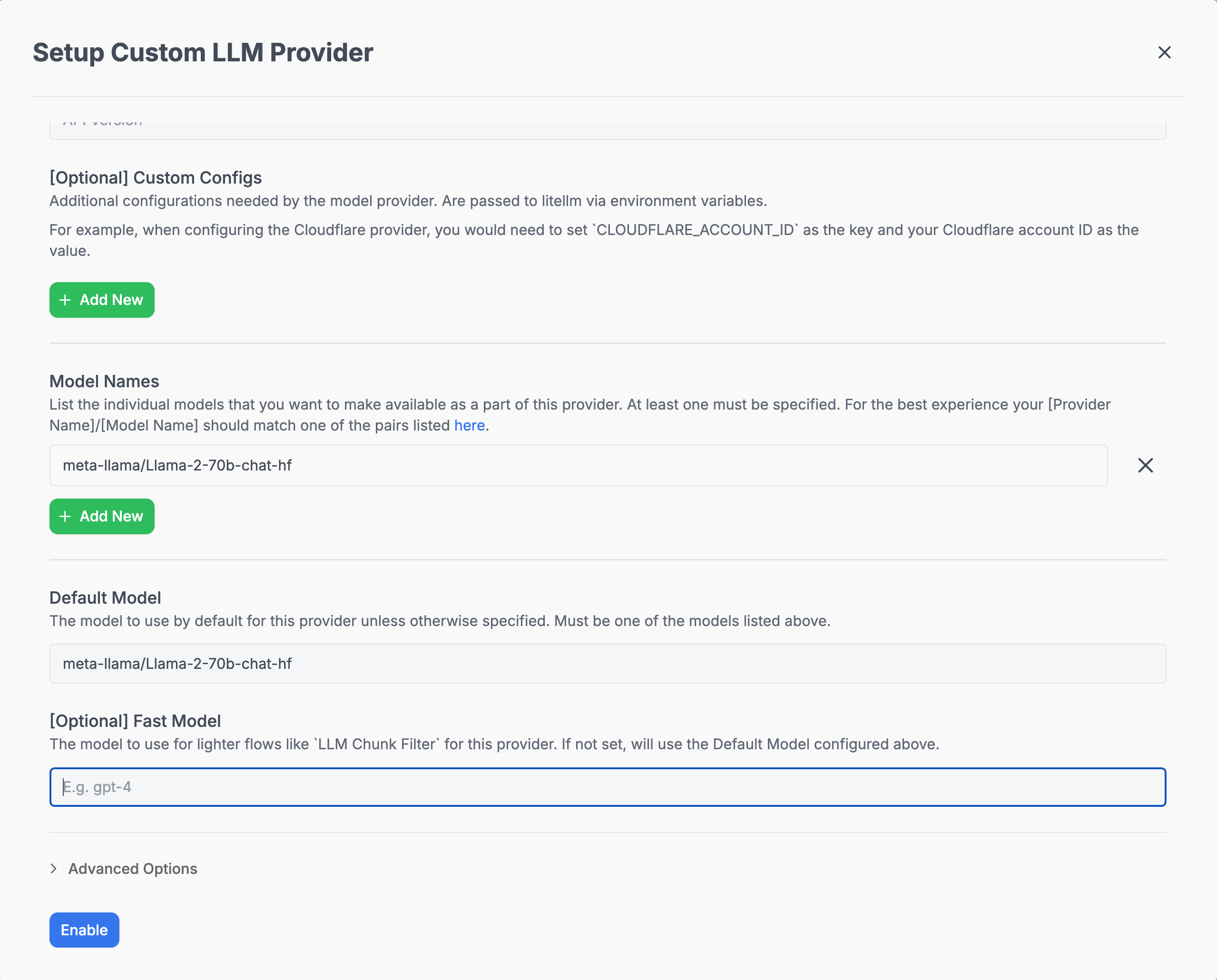Click the Default Model field label
This screenshot has width=1217, height=980.
click(105, 597)
